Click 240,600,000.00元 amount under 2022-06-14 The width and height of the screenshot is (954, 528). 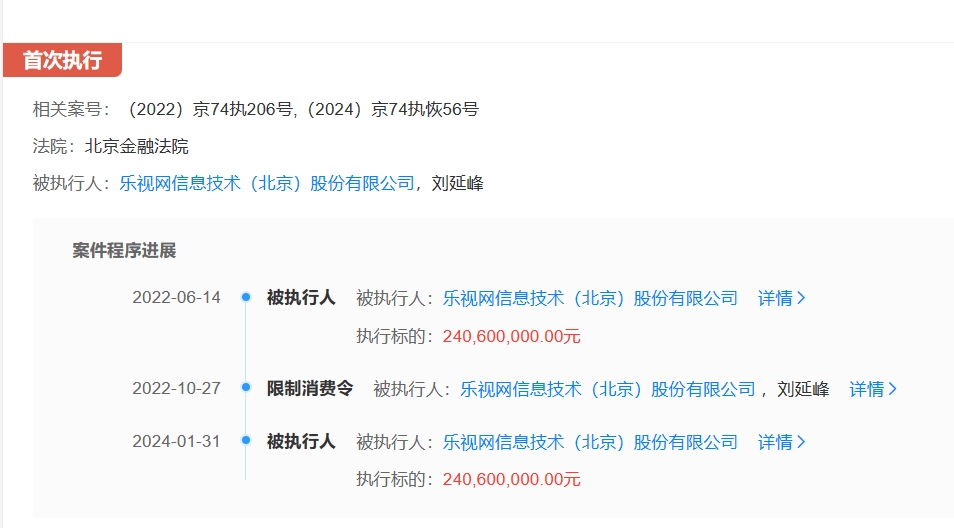pos(512,336)
